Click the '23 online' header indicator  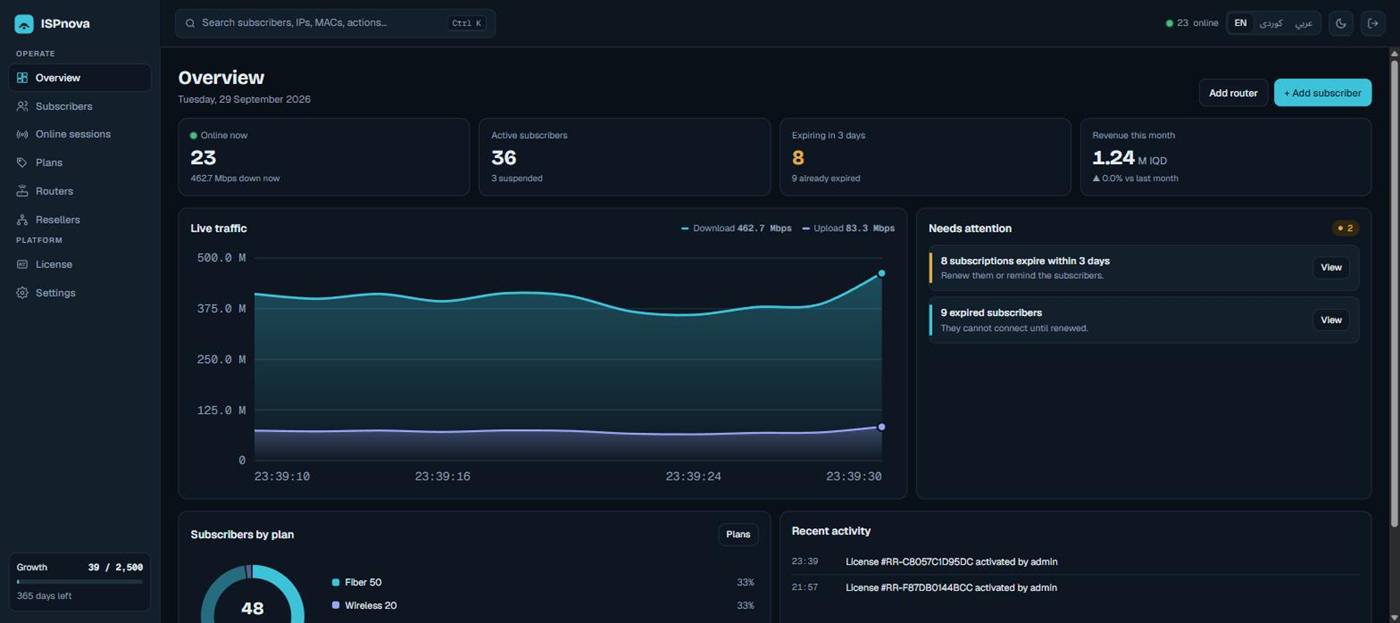(x=1192, y=23)
